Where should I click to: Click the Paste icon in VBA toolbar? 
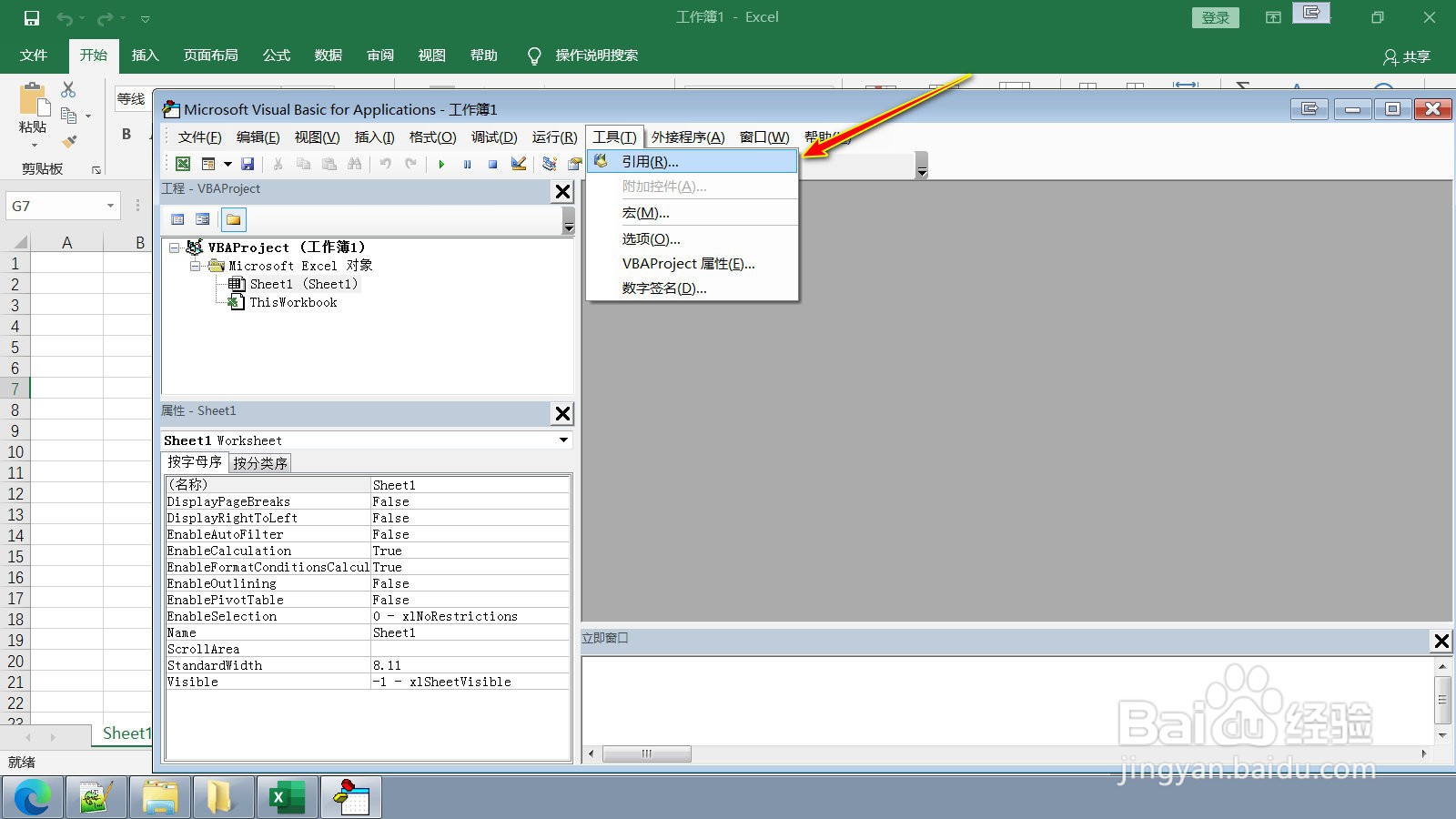pos(329,164)
